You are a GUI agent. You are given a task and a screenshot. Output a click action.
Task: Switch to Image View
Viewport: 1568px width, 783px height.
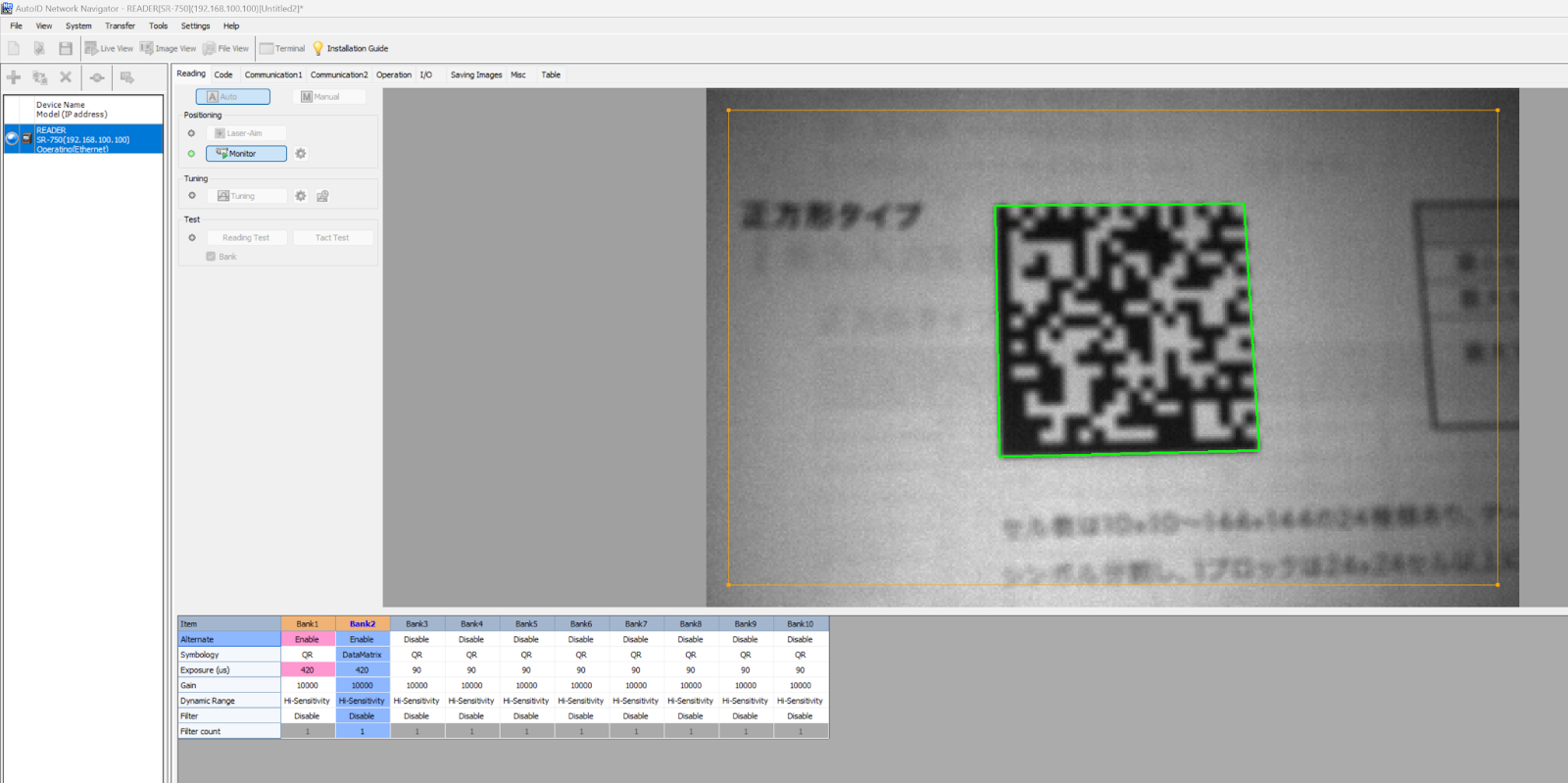[x=168, y=48]
